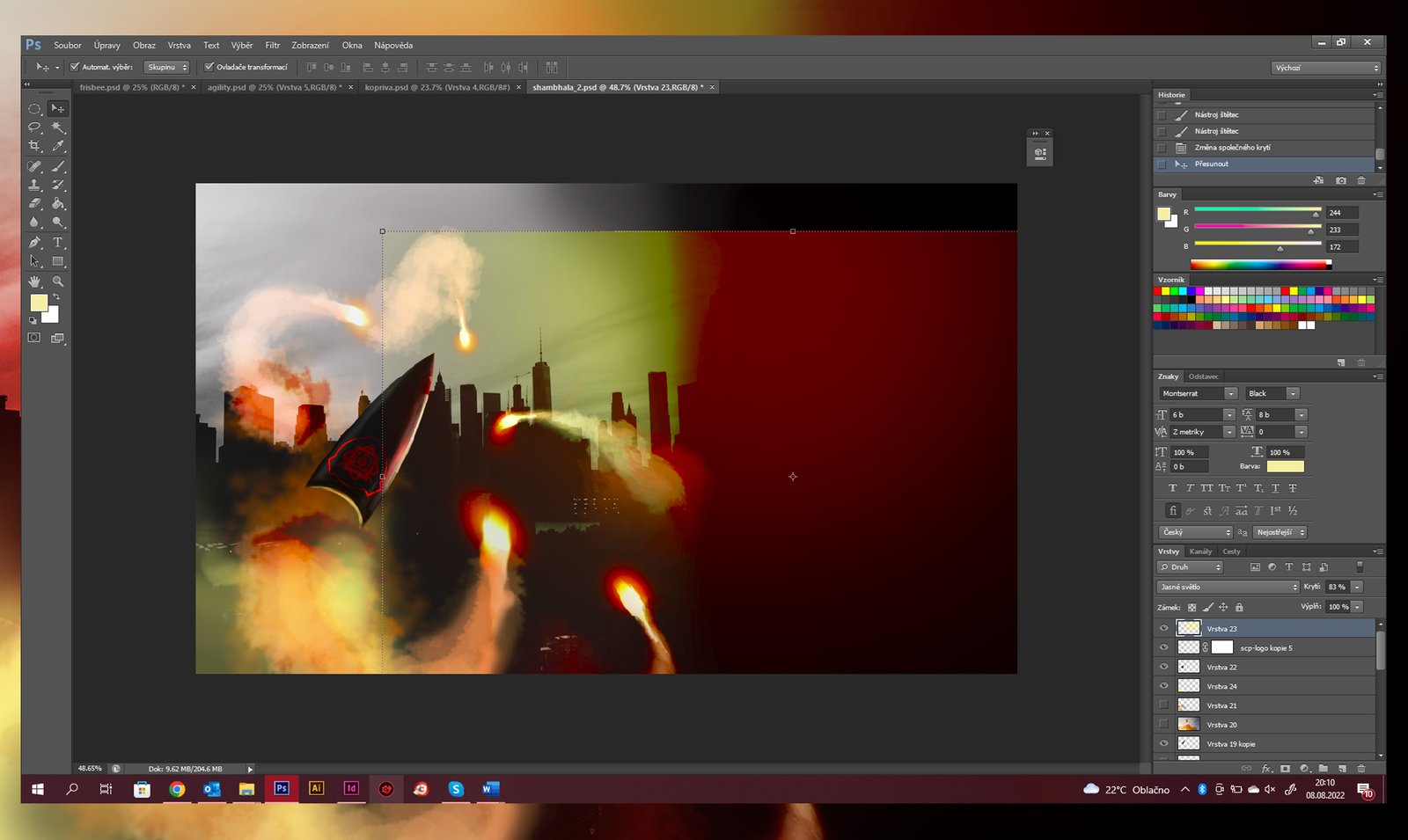Select the Crop tool

click(x=34, y=146)
